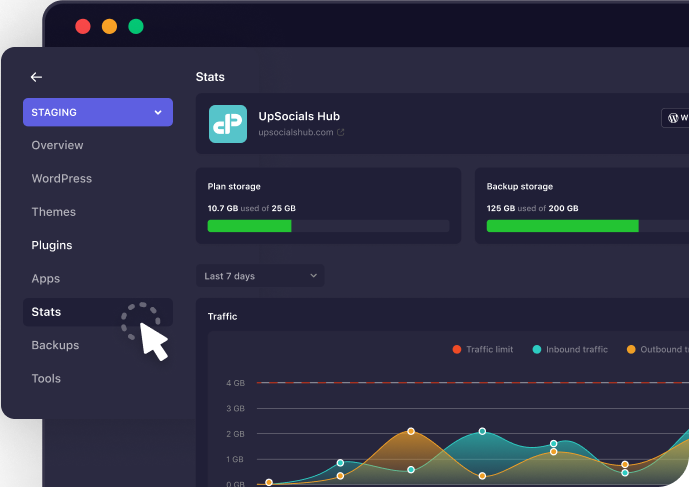
Task: Go back using the left arrow icon
Action: [x=36, y=77]
